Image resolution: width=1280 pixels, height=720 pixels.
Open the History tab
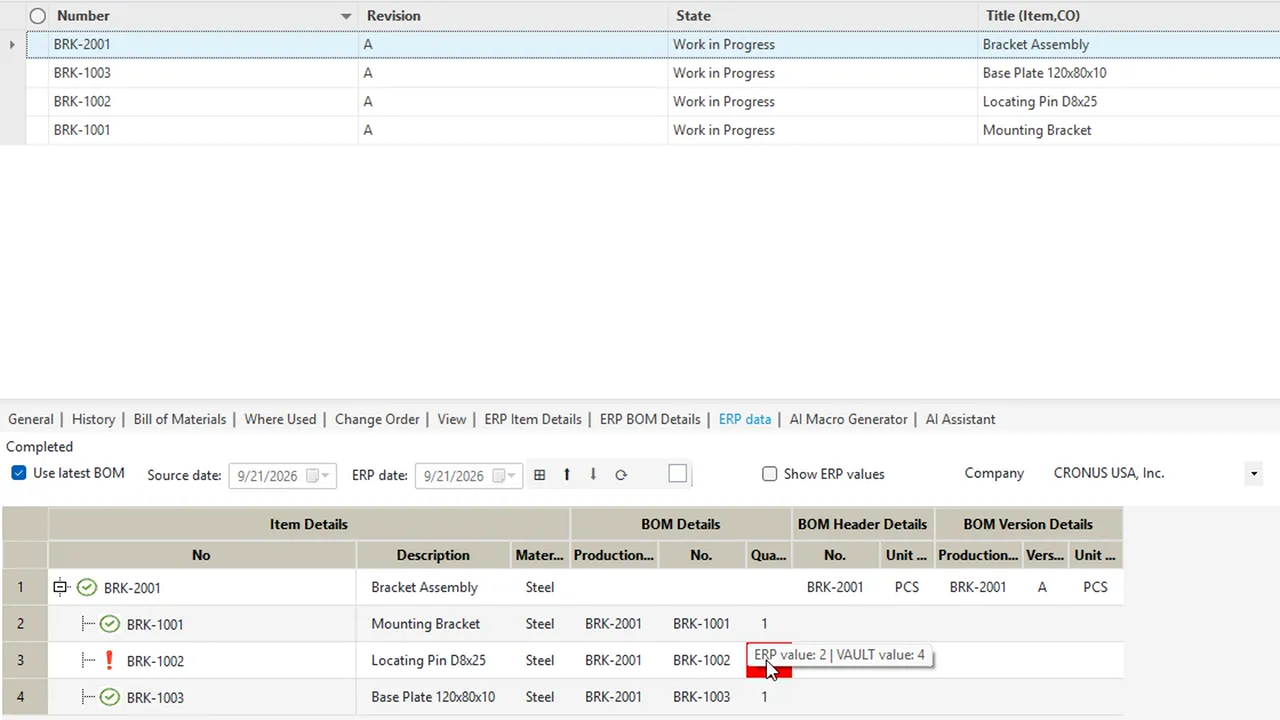click(93, 419)
